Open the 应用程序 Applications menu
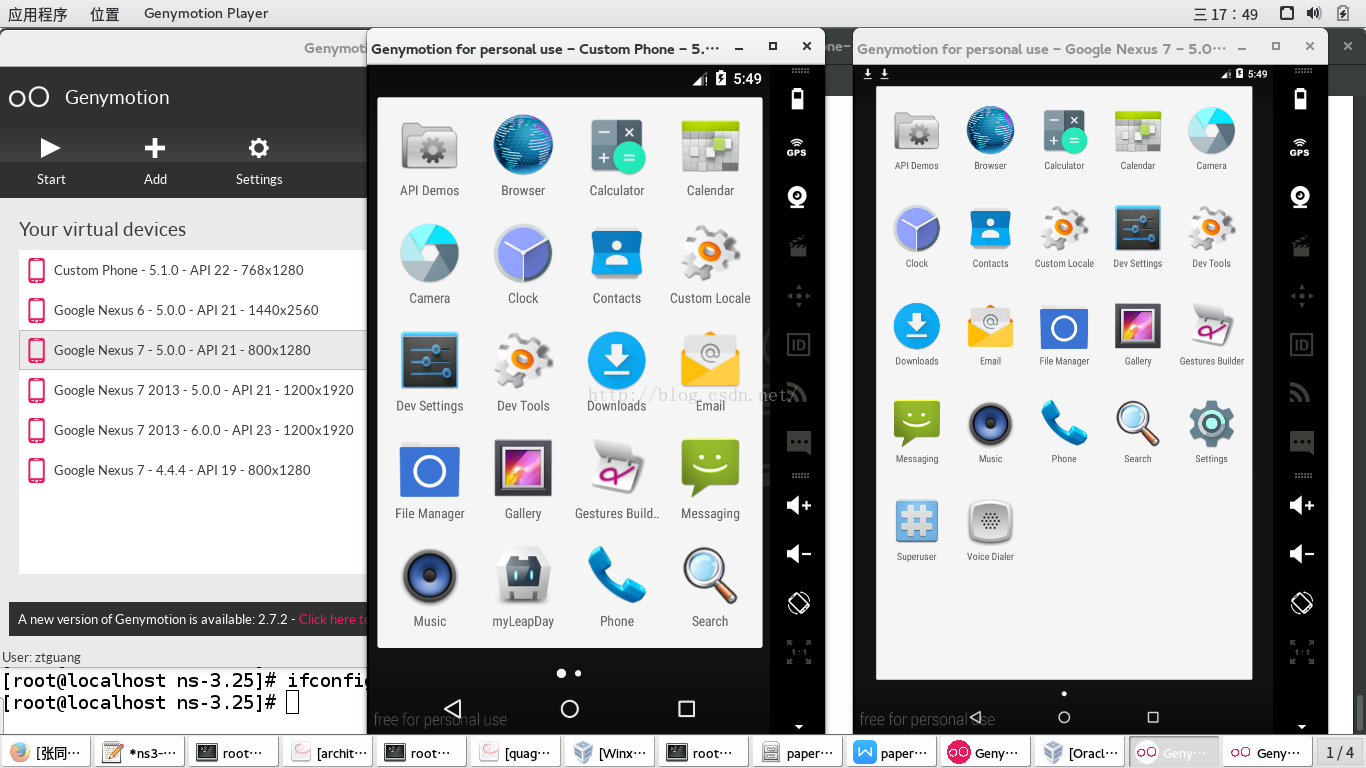The height and width of the screenshot is (768, 1366). point(38,14)
